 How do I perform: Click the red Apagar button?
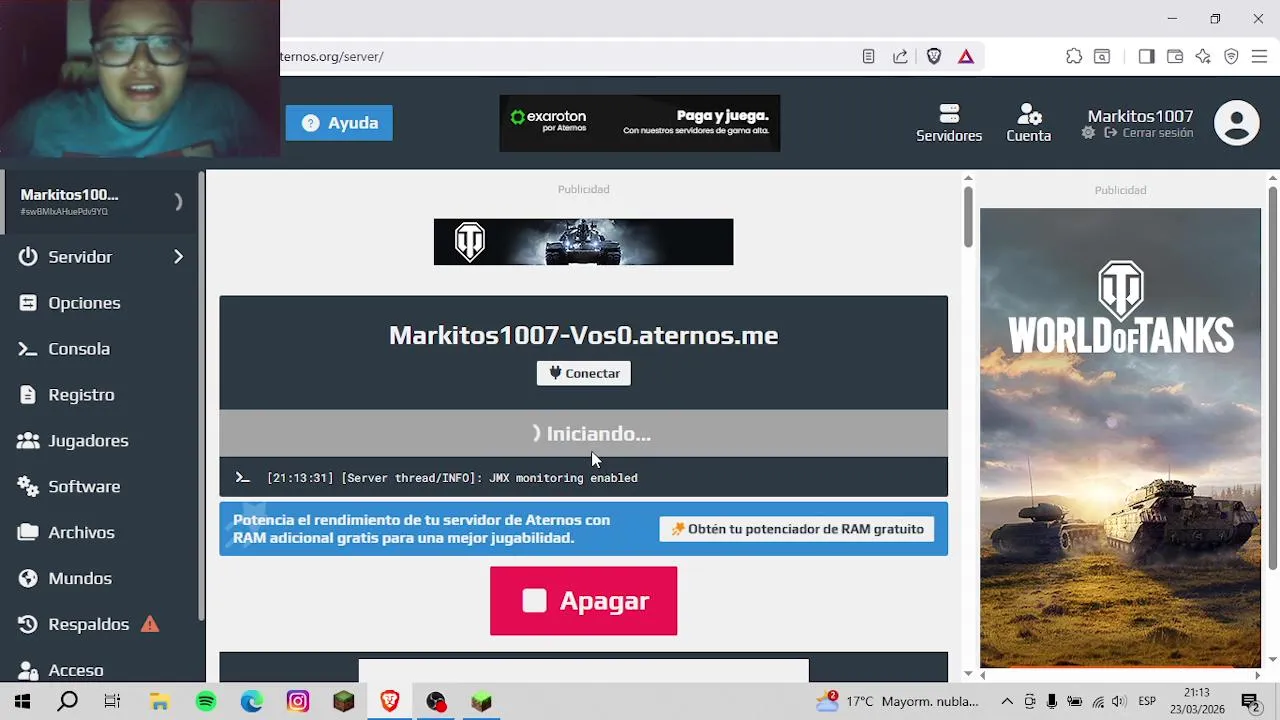click(x=584, y=601)
